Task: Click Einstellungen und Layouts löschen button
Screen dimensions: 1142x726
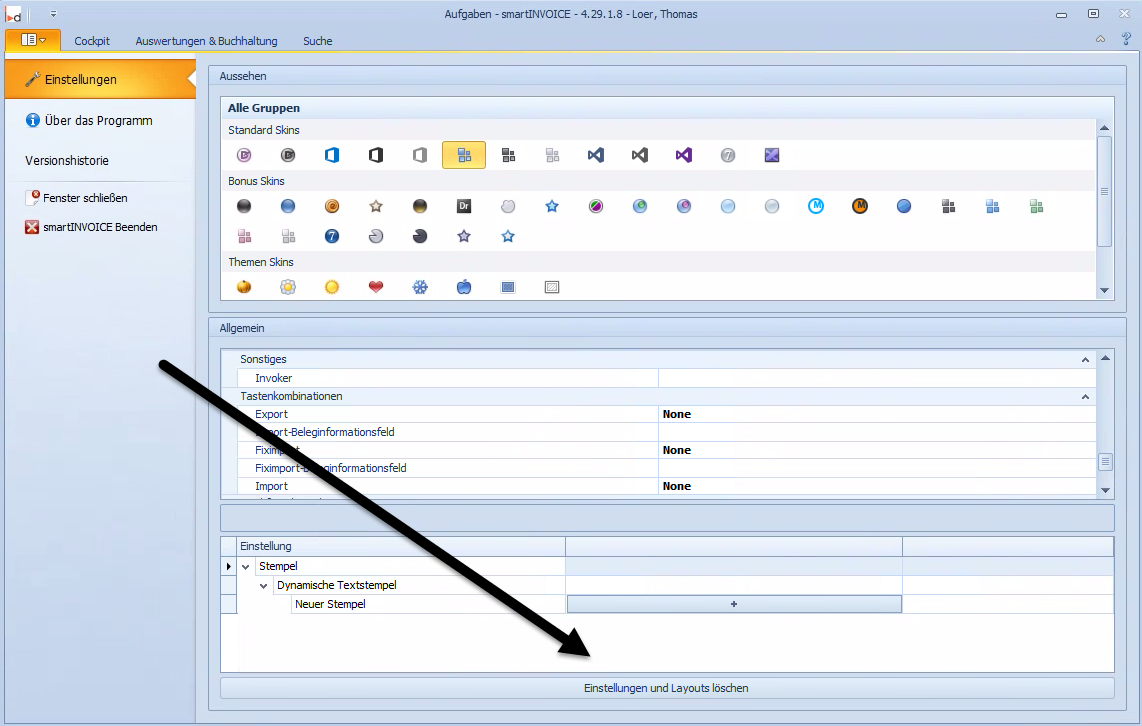Action: (666, 688)
